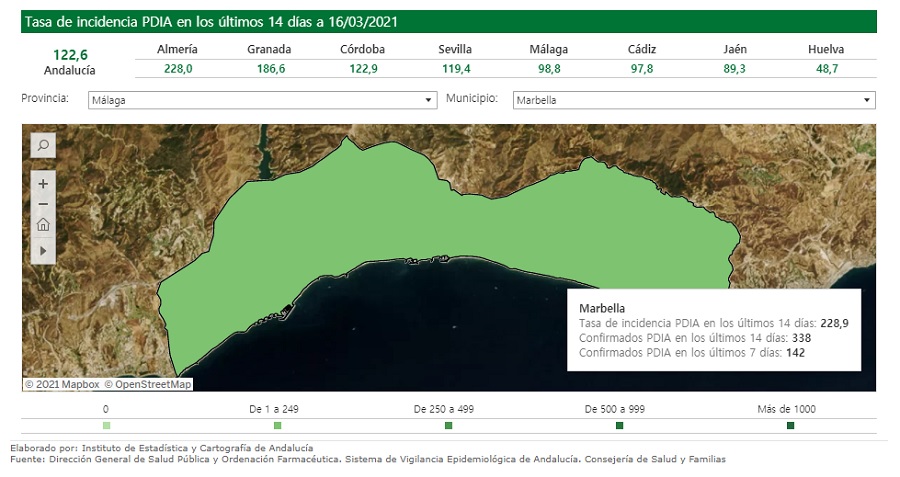Click the 'Elaborado por' credit line
Screen dimensions: 900x477
[162, 448]
